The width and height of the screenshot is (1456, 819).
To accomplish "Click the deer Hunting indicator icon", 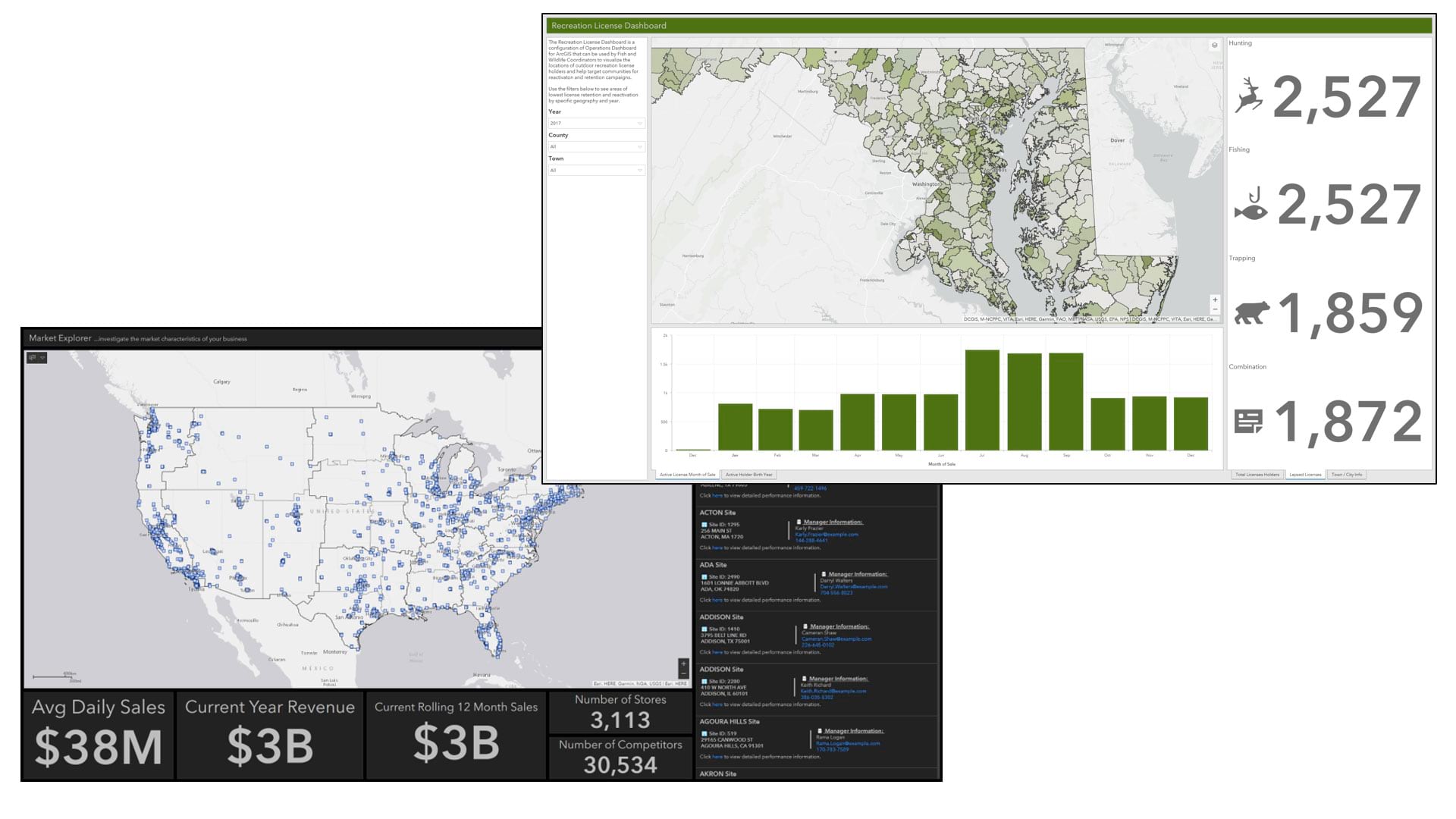I will (x=1249, y=96).
